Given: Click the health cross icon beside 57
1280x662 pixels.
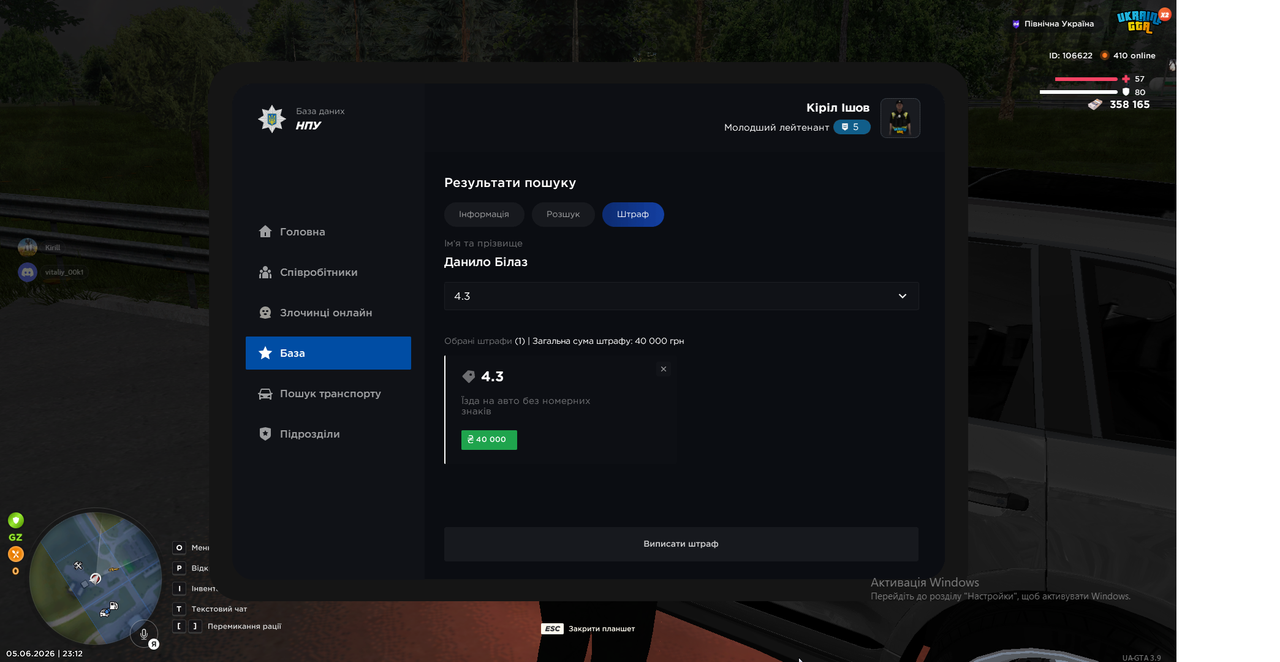Looking at the screenshot, I should (1126, 79).
